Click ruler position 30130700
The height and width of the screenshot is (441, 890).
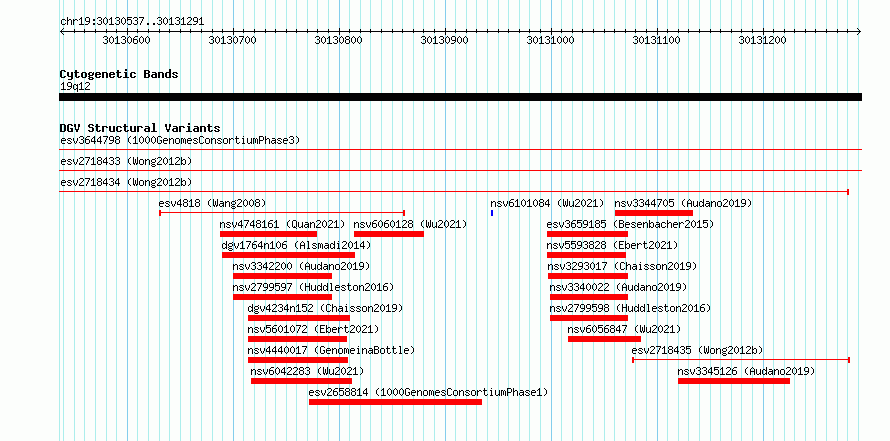coord(233,40)
